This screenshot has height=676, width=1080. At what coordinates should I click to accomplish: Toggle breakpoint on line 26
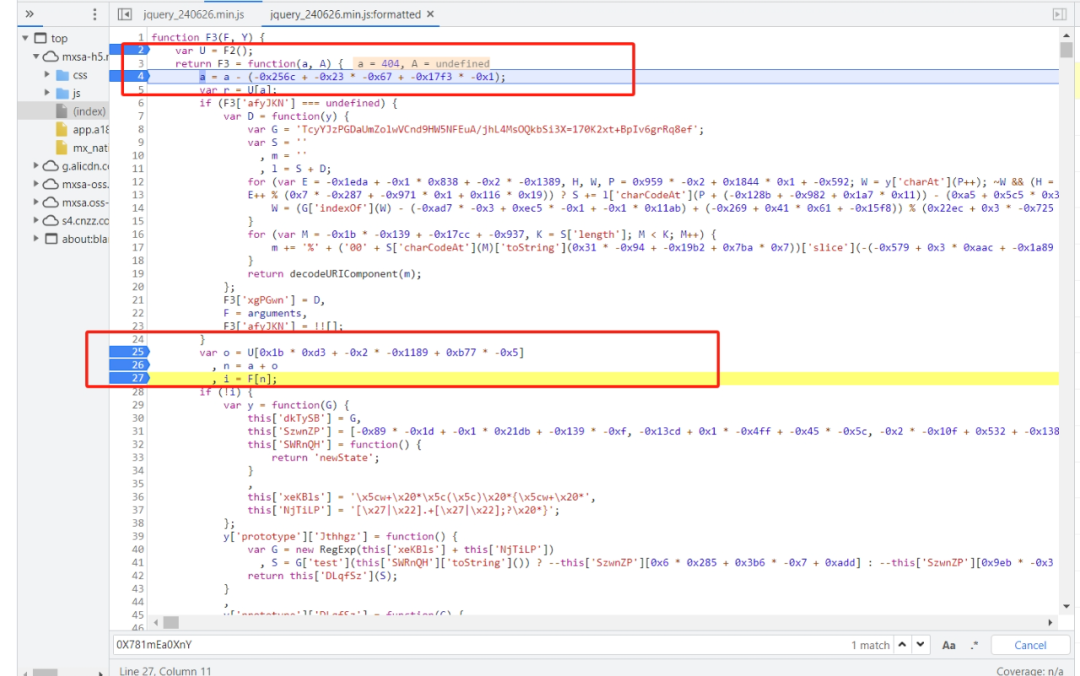pos(129,365)
